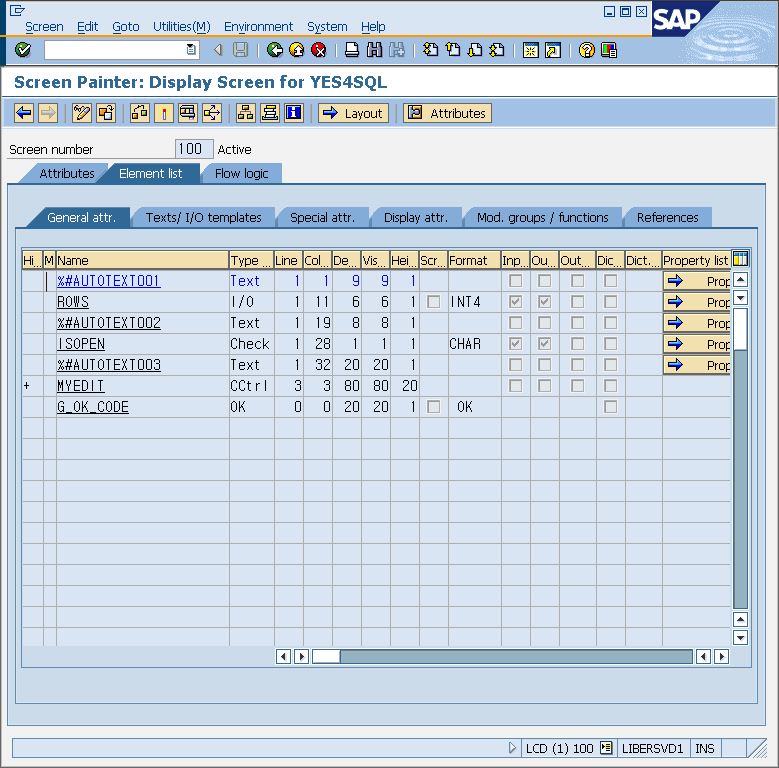Open the Utilities(M) menu
This screenshot has height=768, width=779.
pyautogui.click(x=182, y=26)
